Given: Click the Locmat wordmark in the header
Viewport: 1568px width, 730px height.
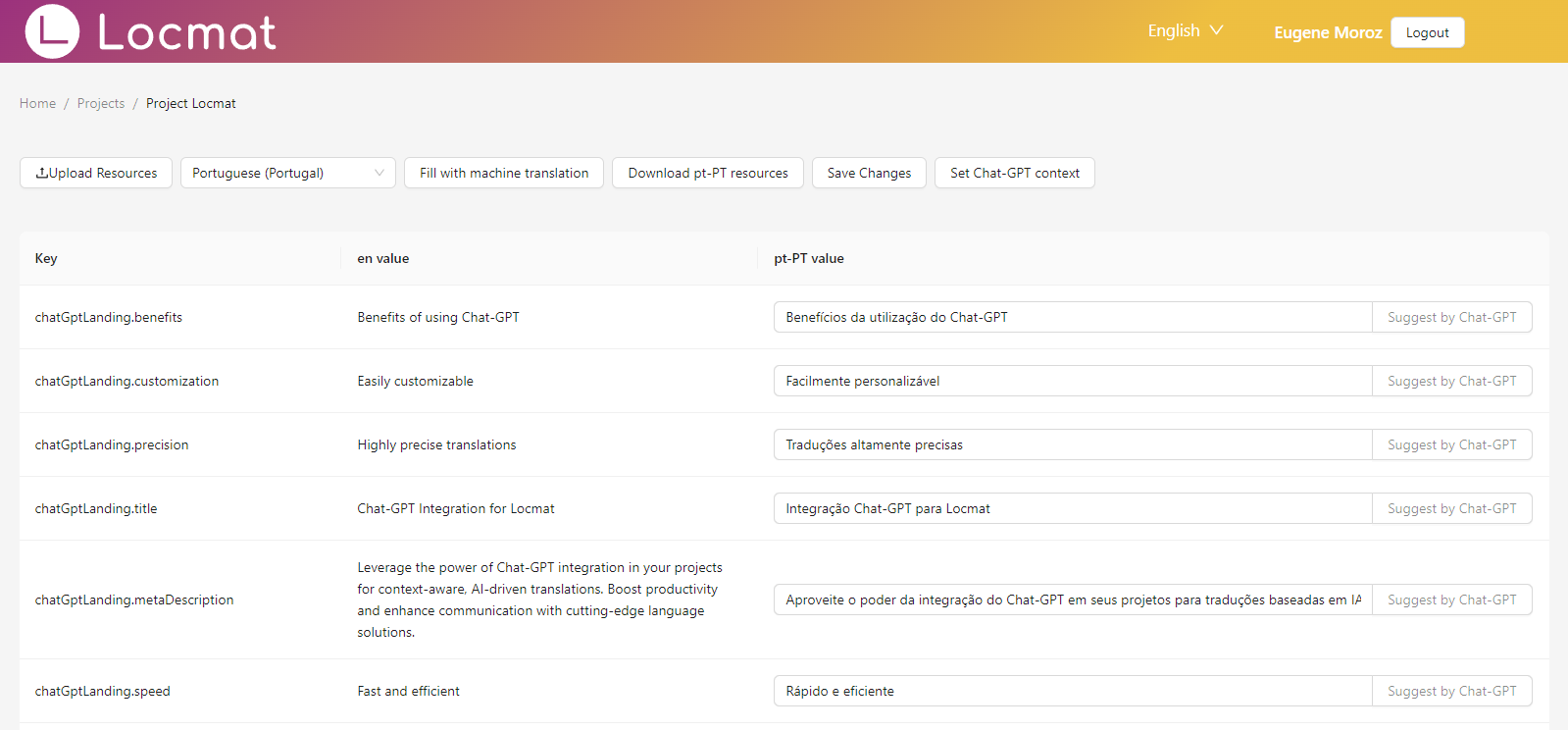Looking at the screenshot, I should click(x=186, y=32).
